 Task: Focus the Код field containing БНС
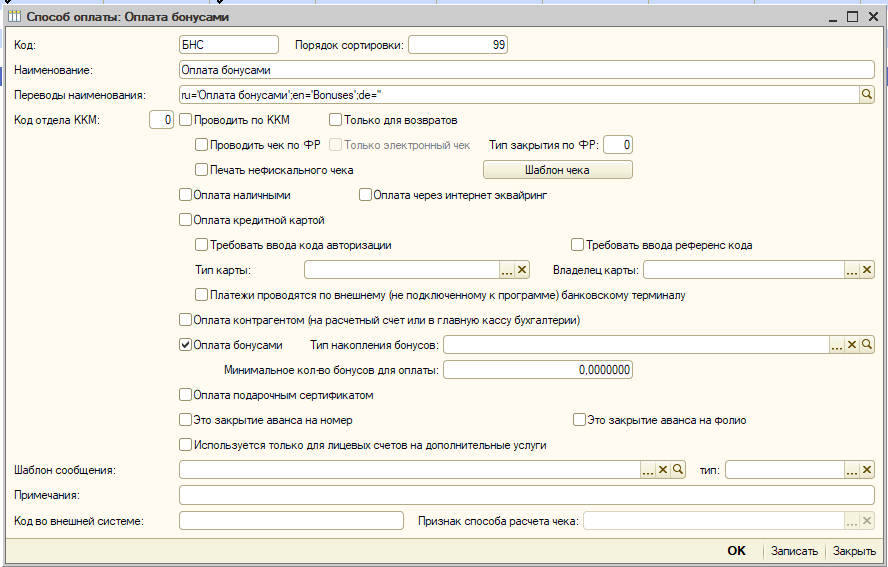[x=229, y=45]
